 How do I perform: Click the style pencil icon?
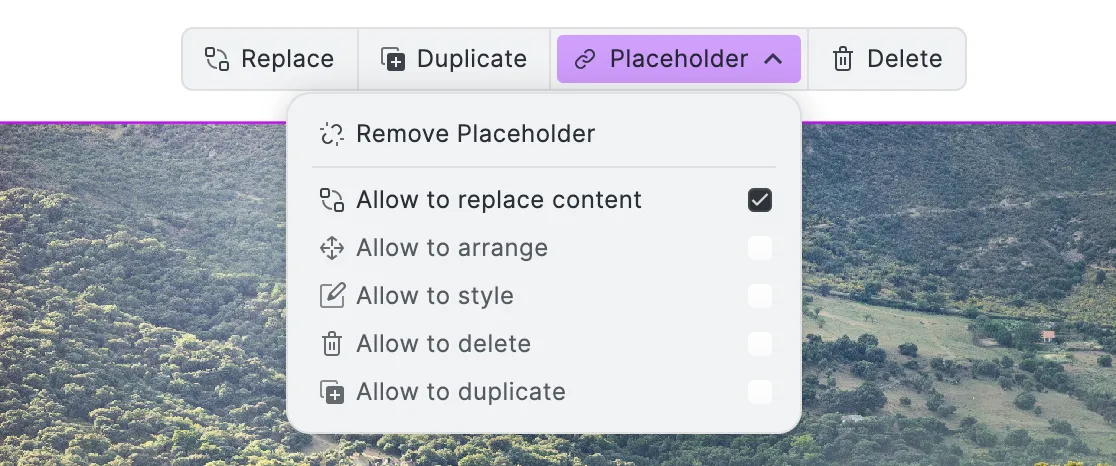point(332,296)
